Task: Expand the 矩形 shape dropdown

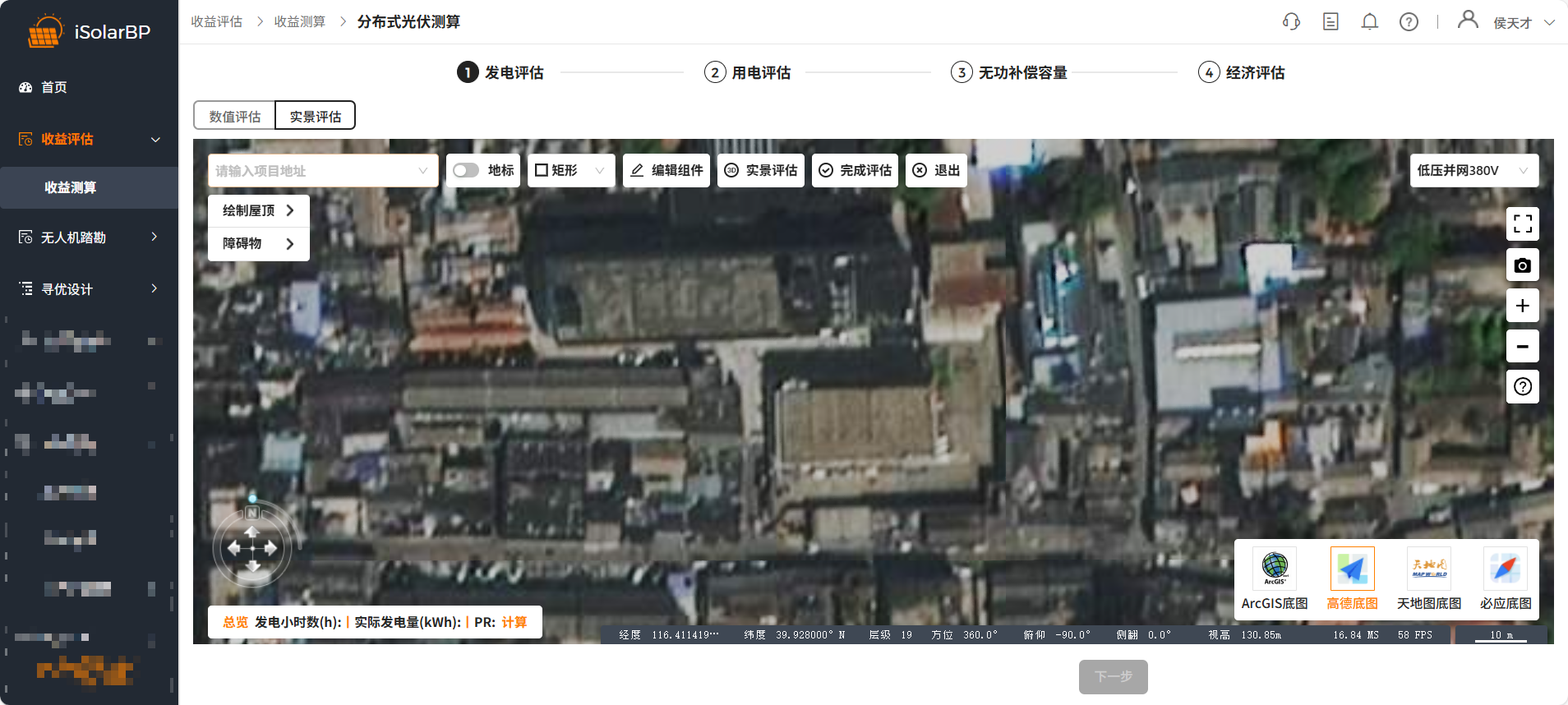Action: 571,170
